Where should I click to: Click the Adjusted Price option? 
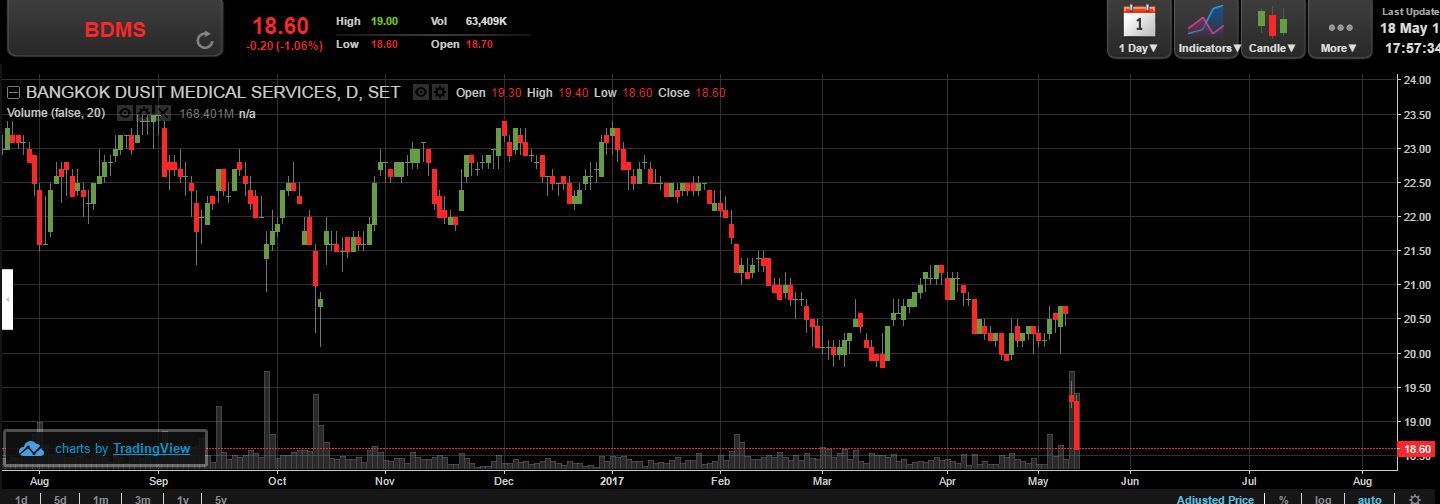tap(1215, 499)
